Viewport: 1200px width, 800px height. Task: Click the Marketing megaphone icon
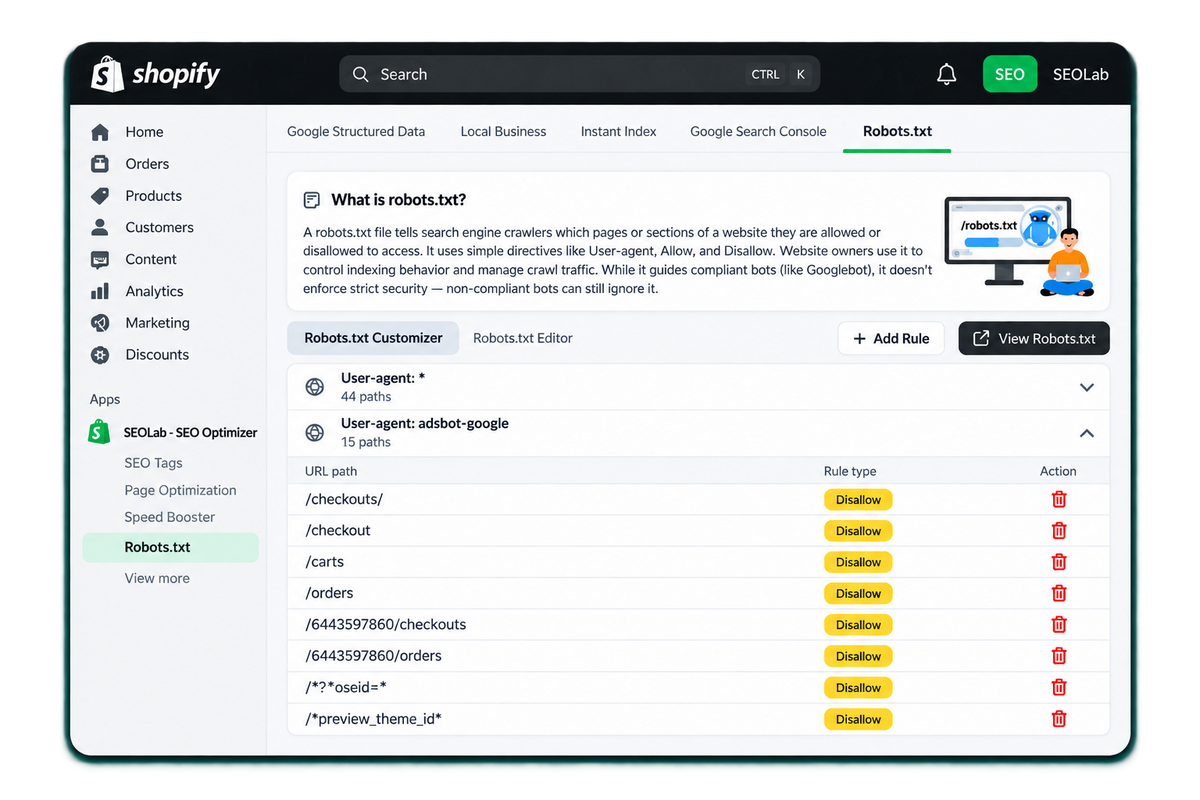(x=100, y=323)
